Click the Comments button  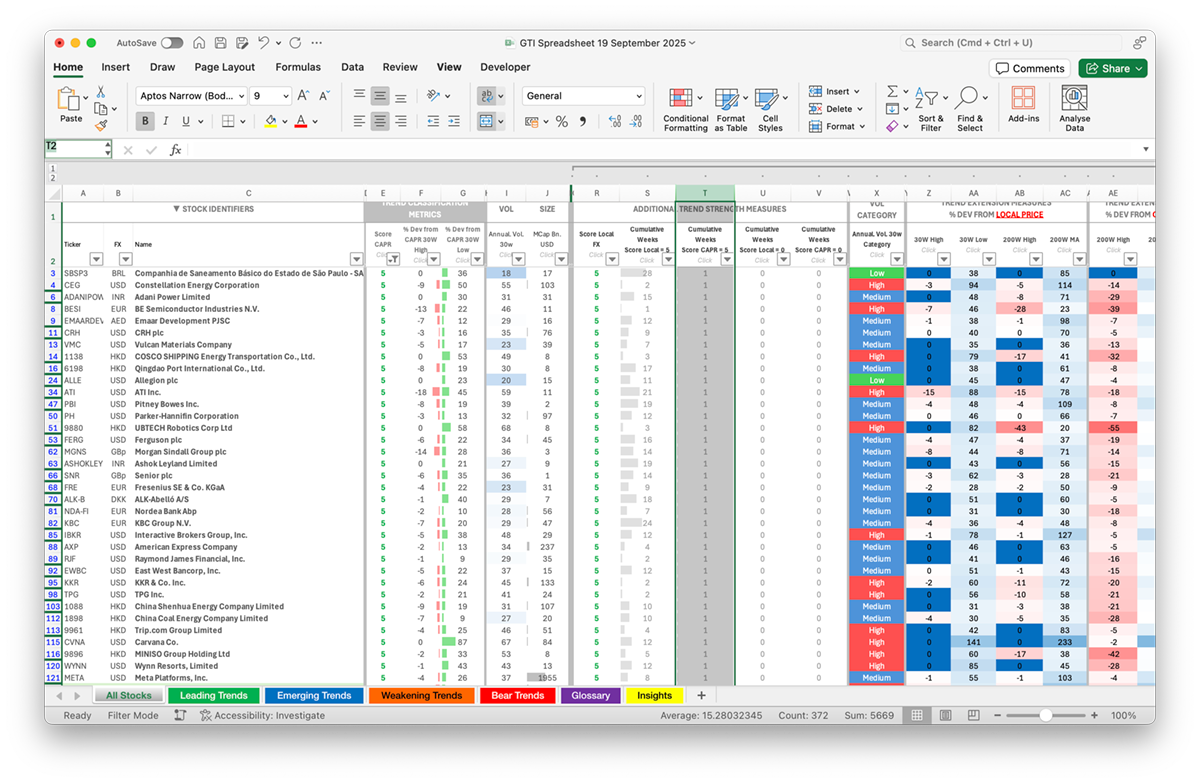coord(1029,68)
